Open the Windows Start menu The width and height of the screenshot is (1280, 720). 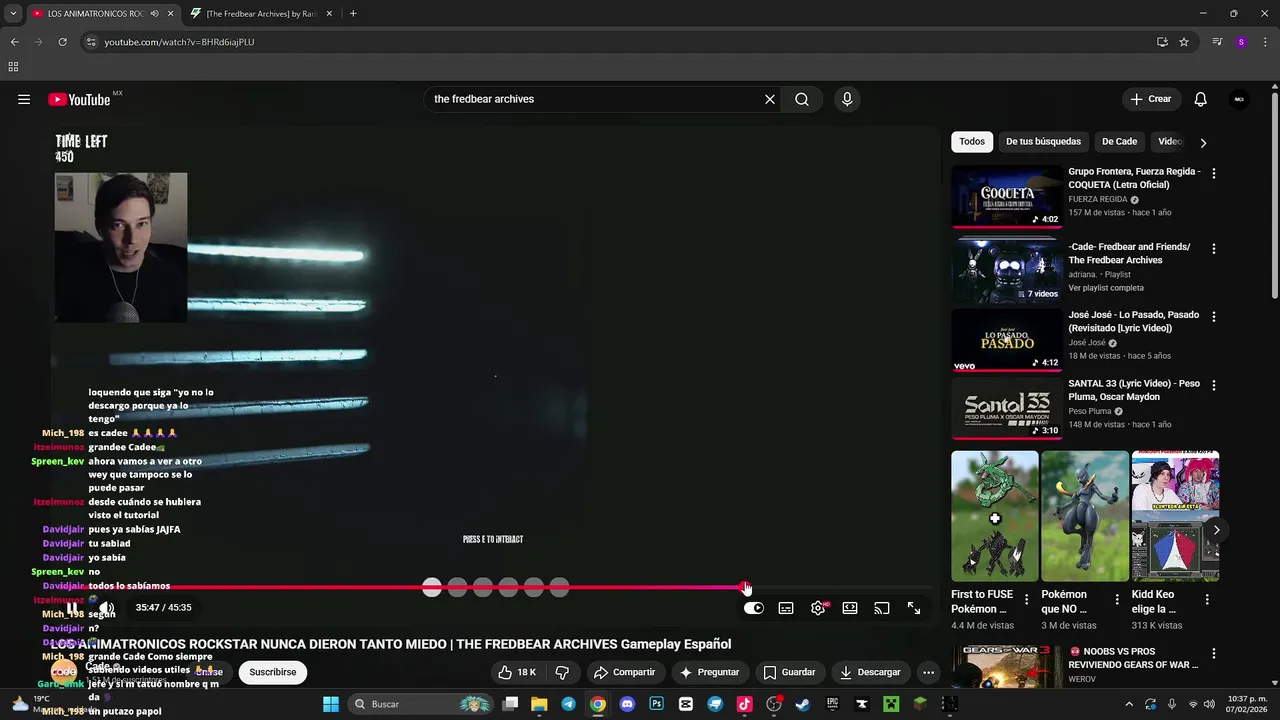coord(331,704)
